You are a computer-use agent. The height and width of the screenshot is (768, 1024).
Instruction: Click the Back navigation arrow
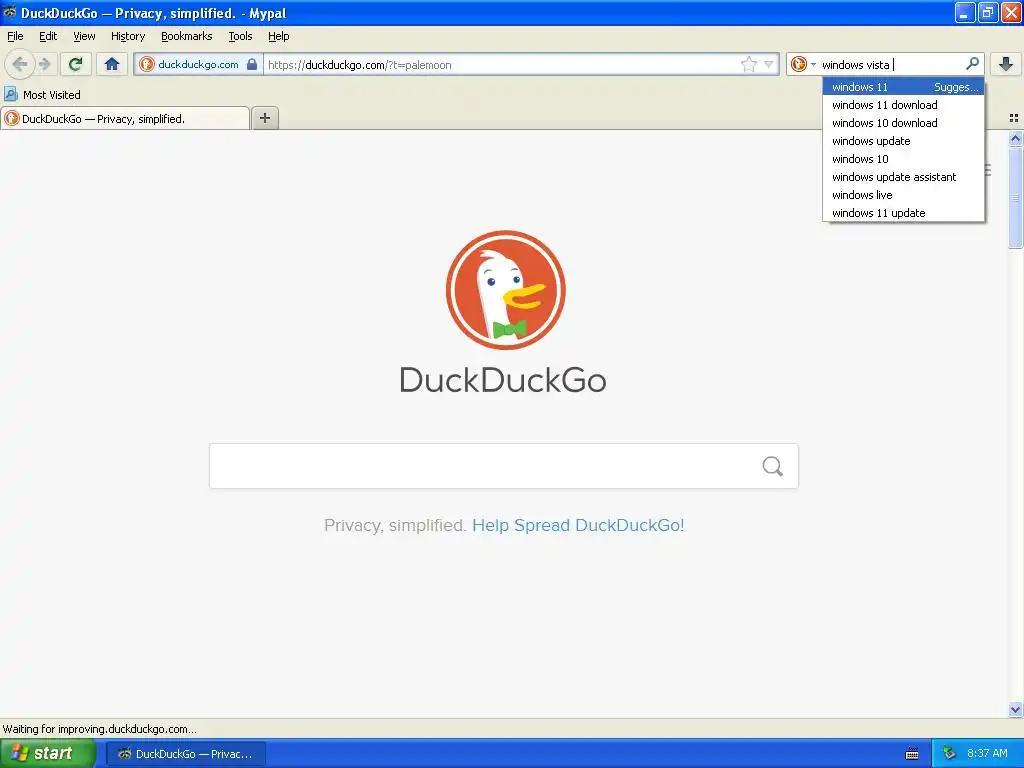click(20, 64)
